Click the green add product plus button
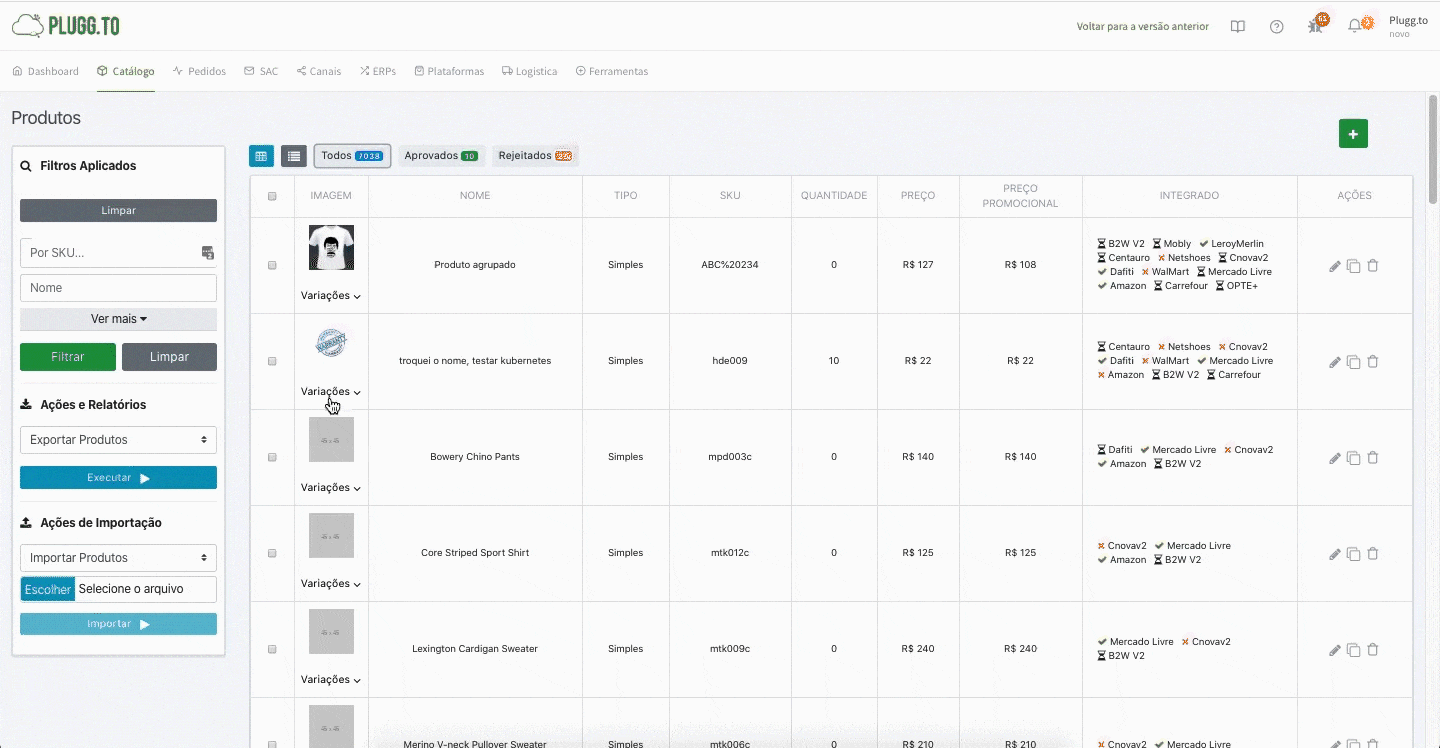The width and height of the screenshot is (1440, 748). pyautogui.click(x=1353, y=134)
